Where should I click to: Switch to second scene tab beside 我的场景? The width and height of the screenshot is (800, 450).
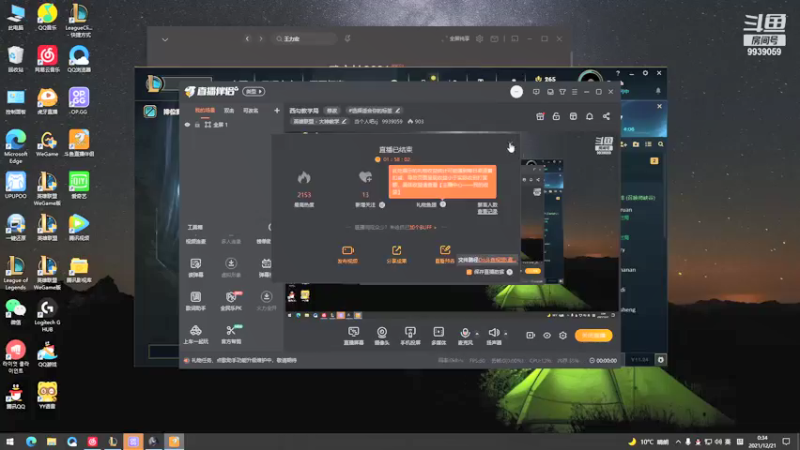(x=229, y=110)
